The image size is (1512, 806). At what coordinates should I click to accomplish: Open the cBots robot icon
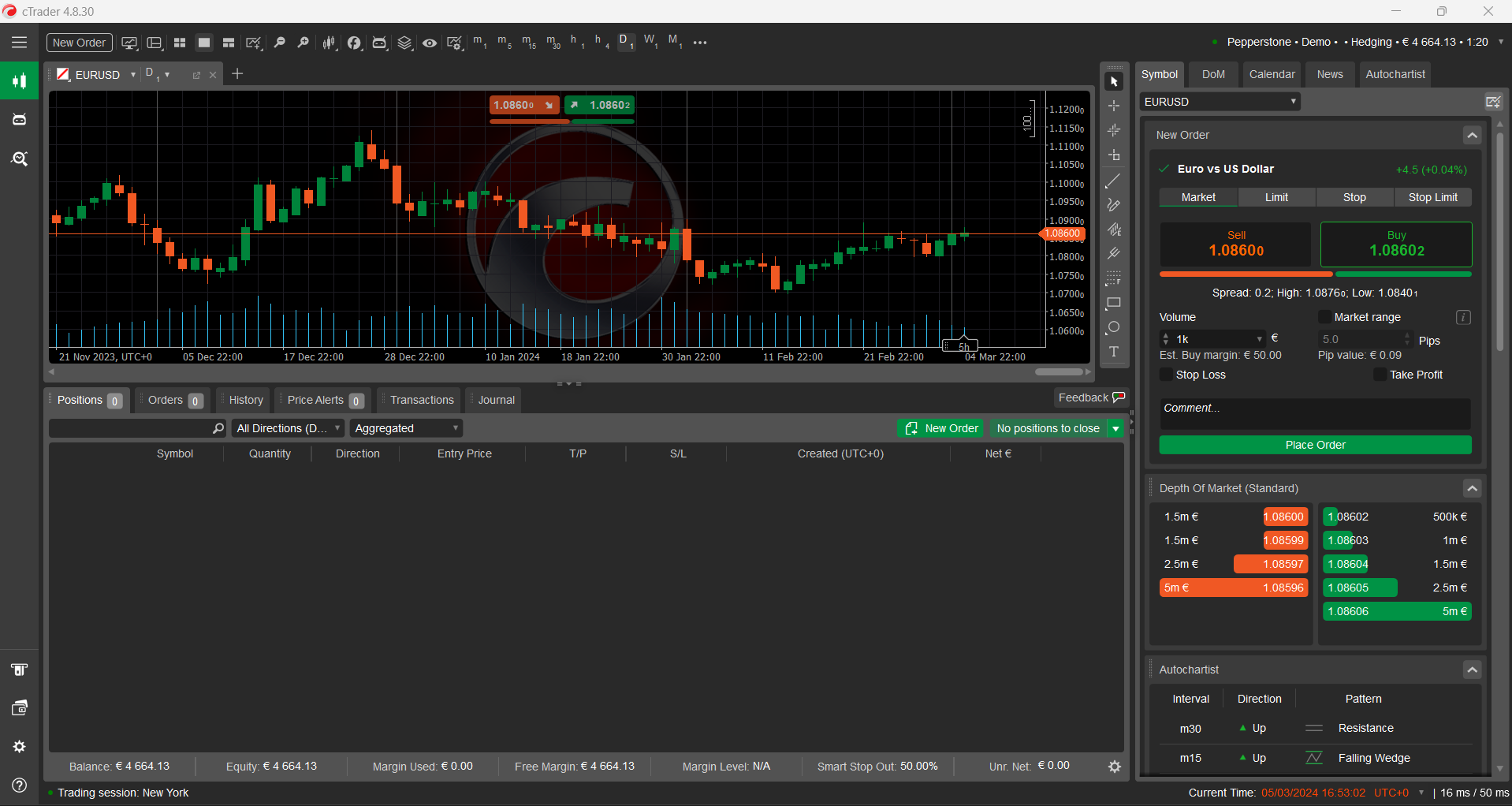(x=380, y=43)
